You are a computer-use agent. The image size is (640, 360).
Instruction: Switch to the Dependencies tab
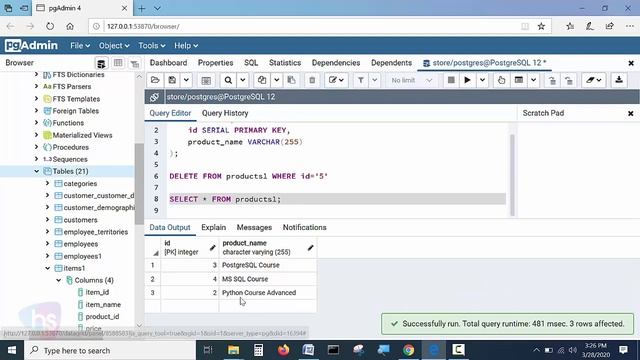[x=336, y=63]
